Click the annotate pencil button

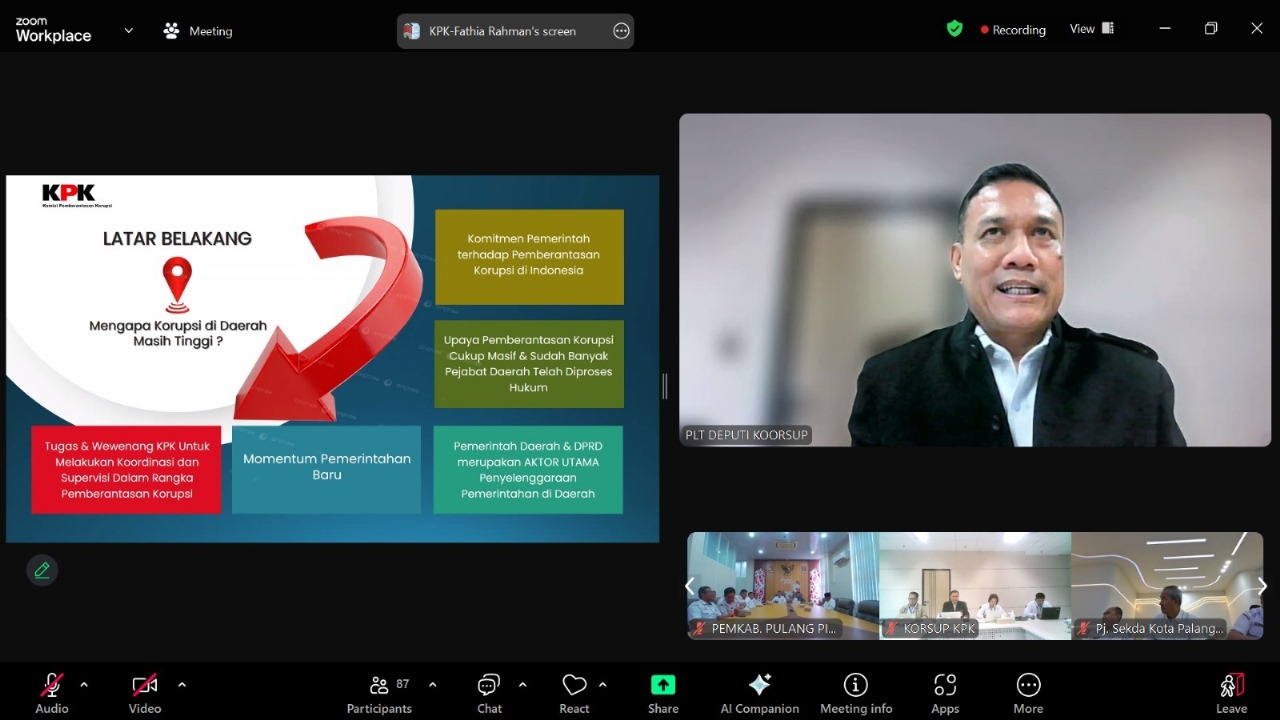(x=42, y=570)
